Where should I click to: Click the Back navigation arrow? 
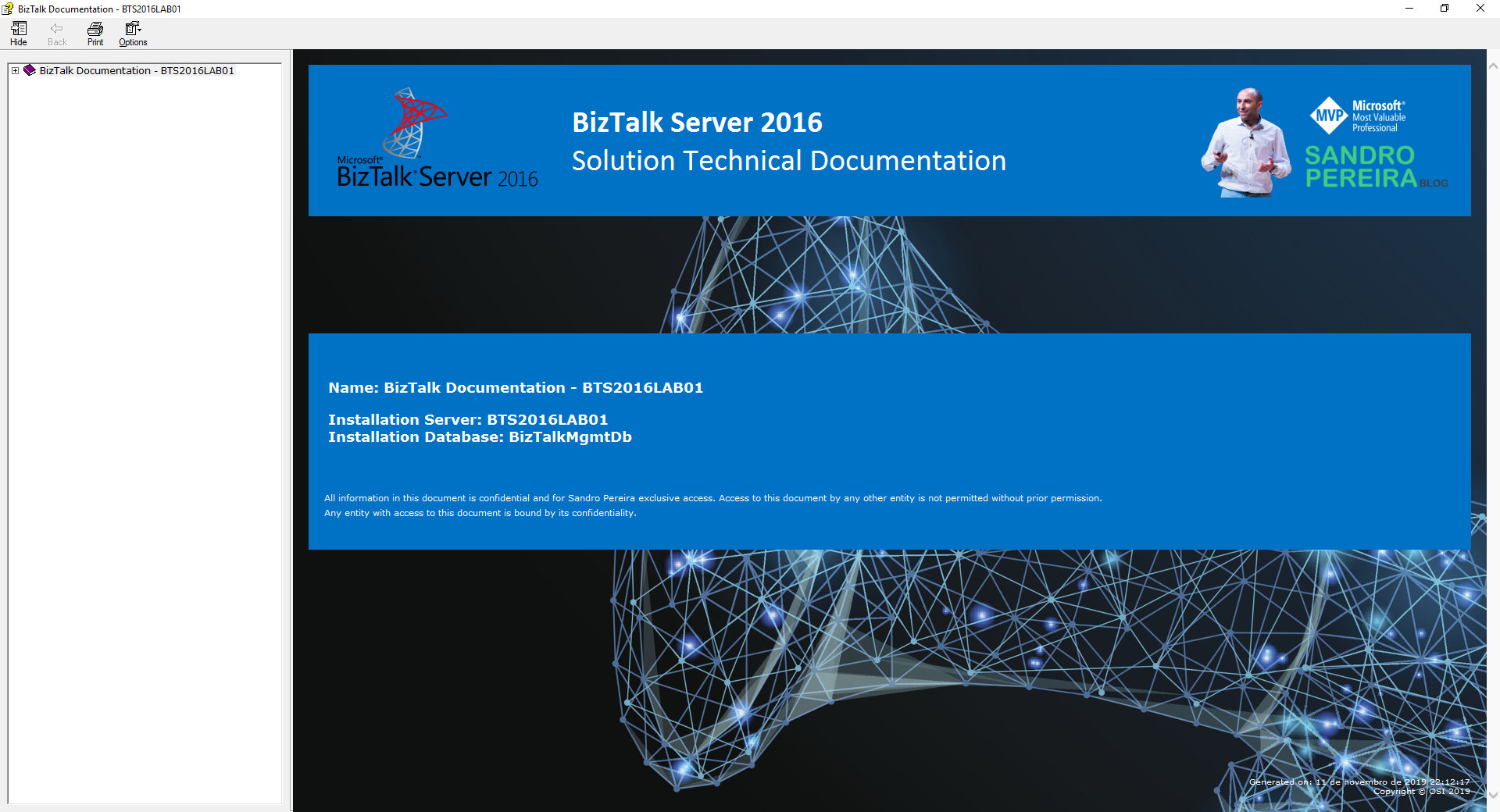(57, 34)
